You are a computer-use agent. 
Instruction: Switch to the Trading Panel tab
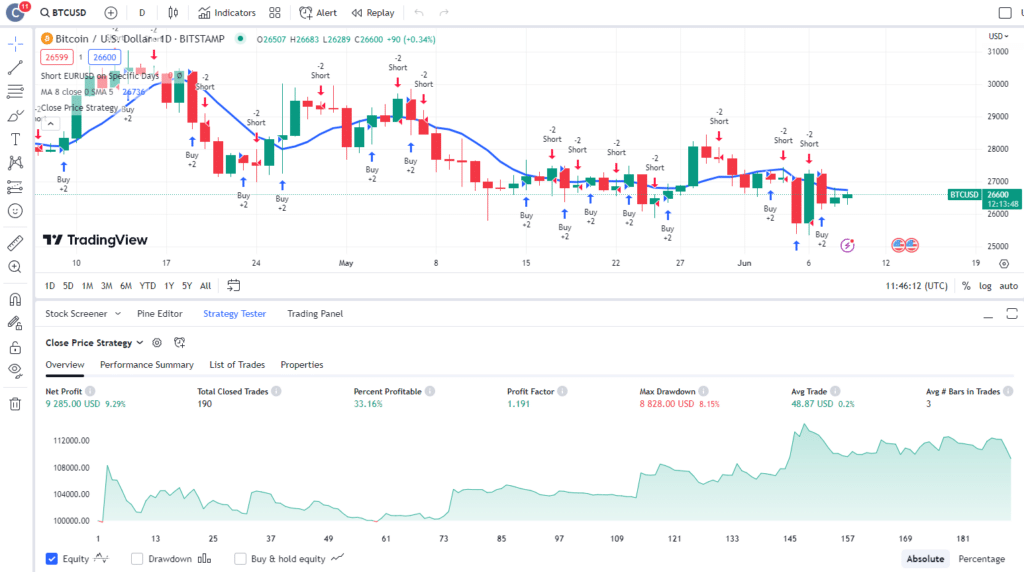click(315, 313)
